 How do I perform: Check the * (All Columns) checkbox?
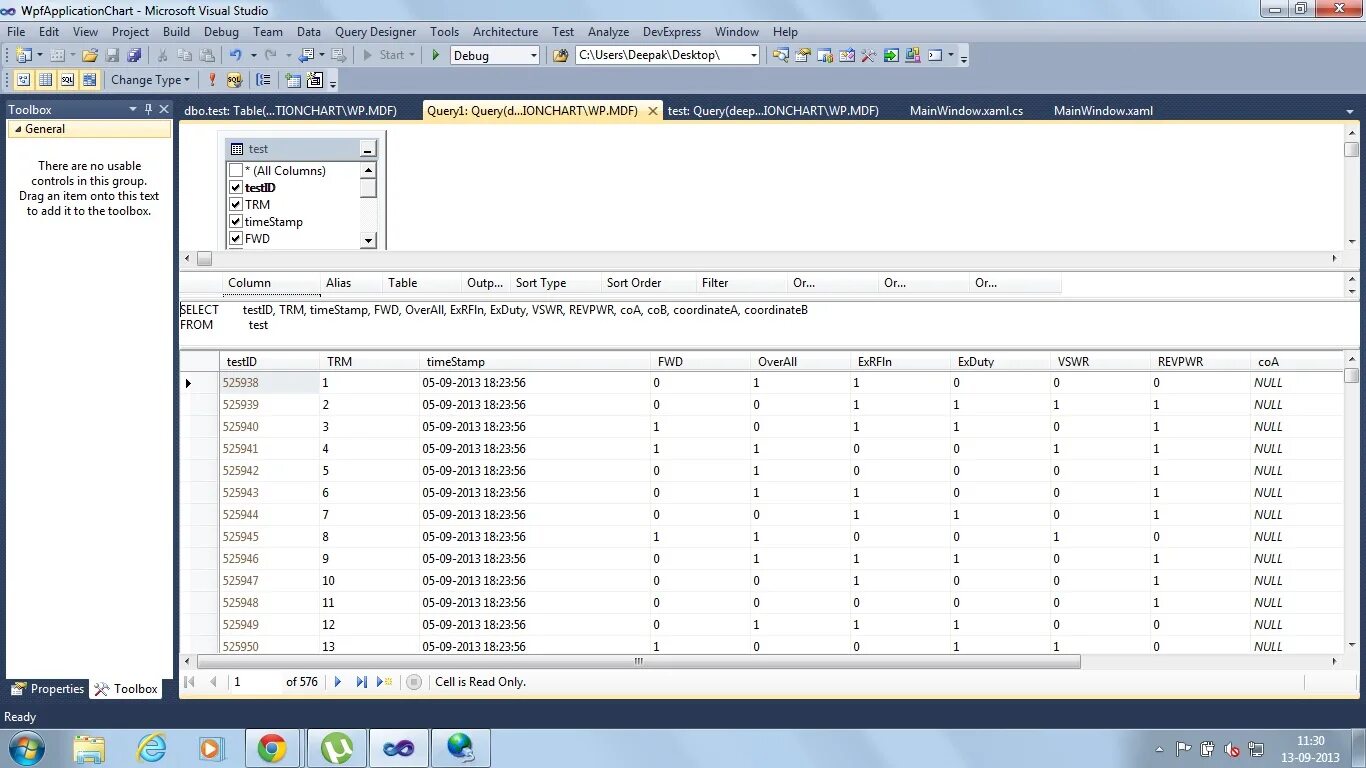(236, 171)
